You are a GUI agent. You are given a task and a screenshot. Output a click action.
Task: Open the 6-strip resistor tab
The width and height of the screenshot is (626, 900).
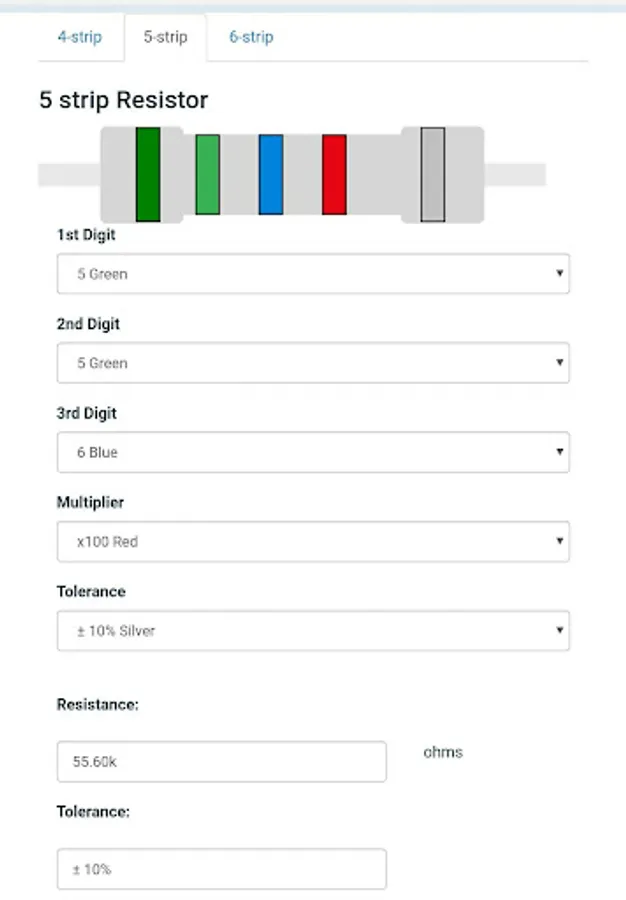click(x=249, y=37)
